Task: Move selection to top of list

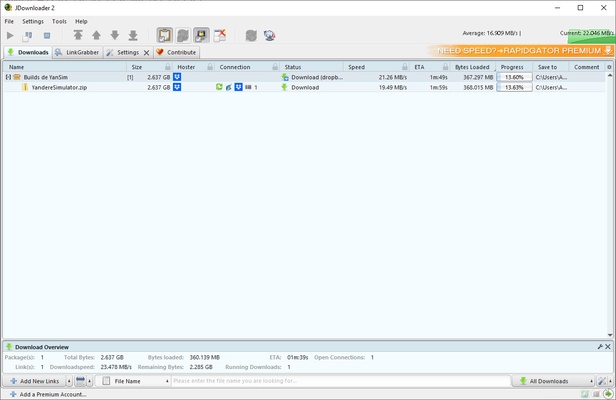Action: click(78, 35)
